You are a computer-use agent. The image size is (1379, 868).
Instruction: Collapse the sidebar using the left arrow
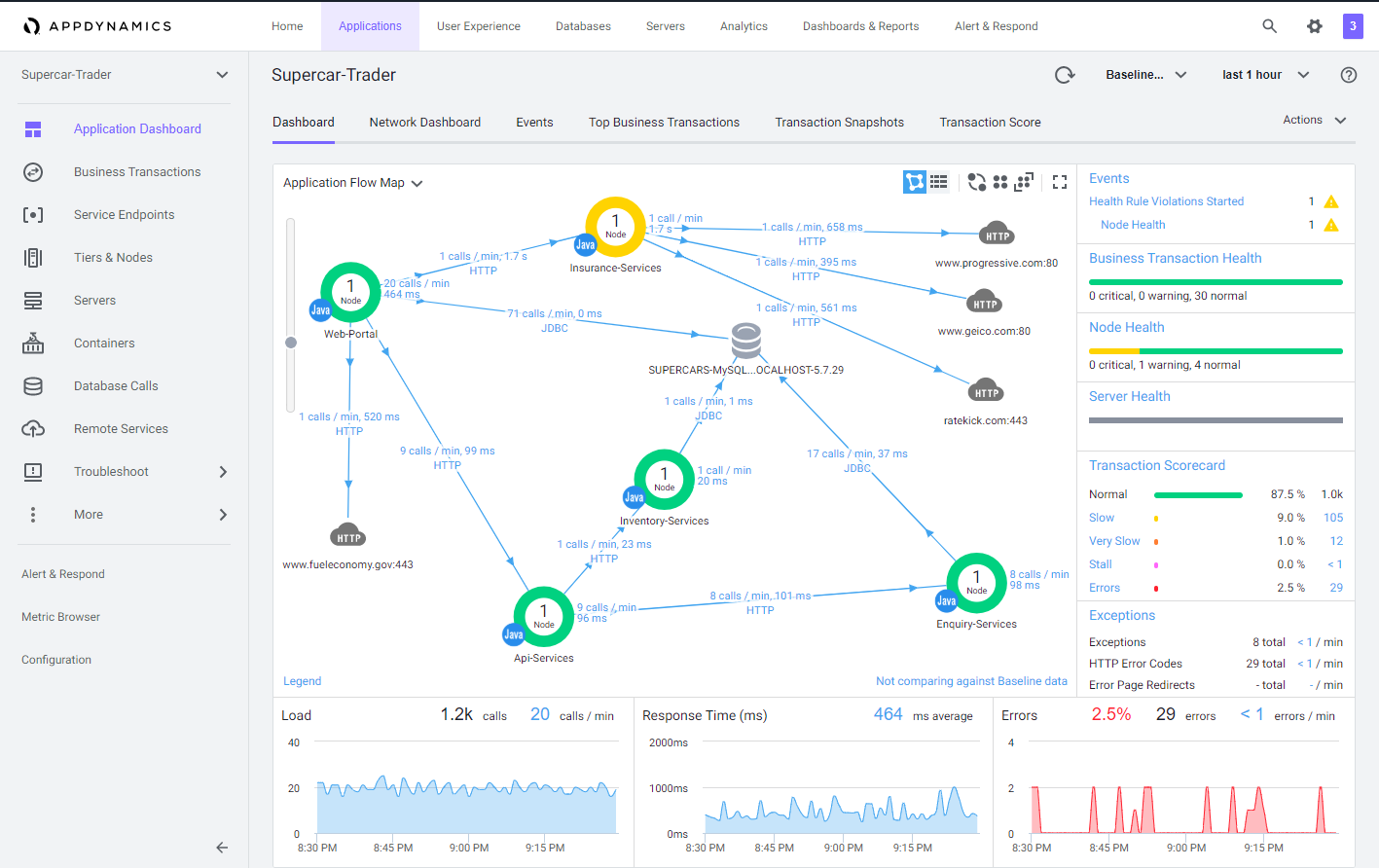coord(222,848)
